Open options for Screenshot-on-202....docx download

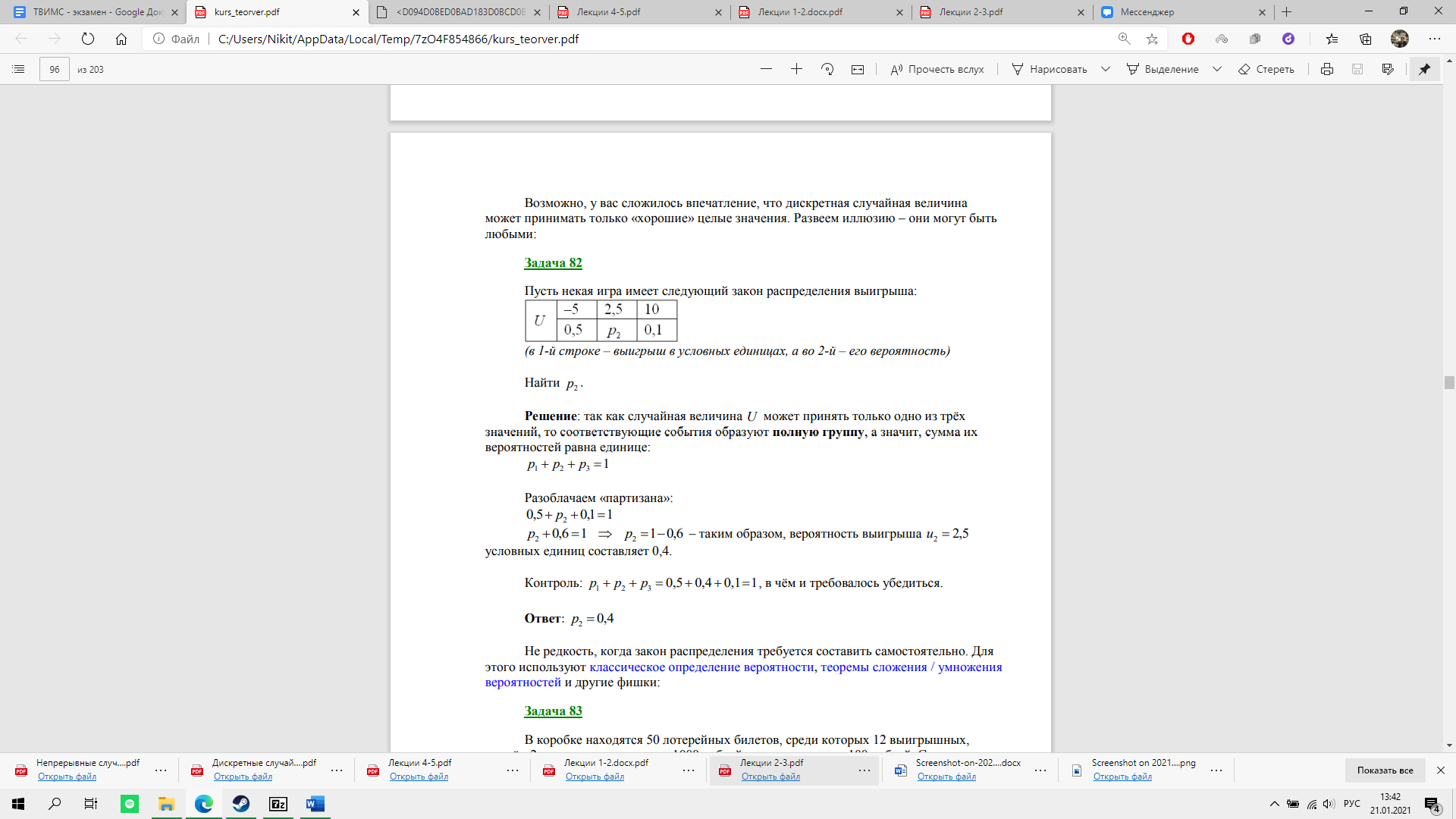(1040, 770)
